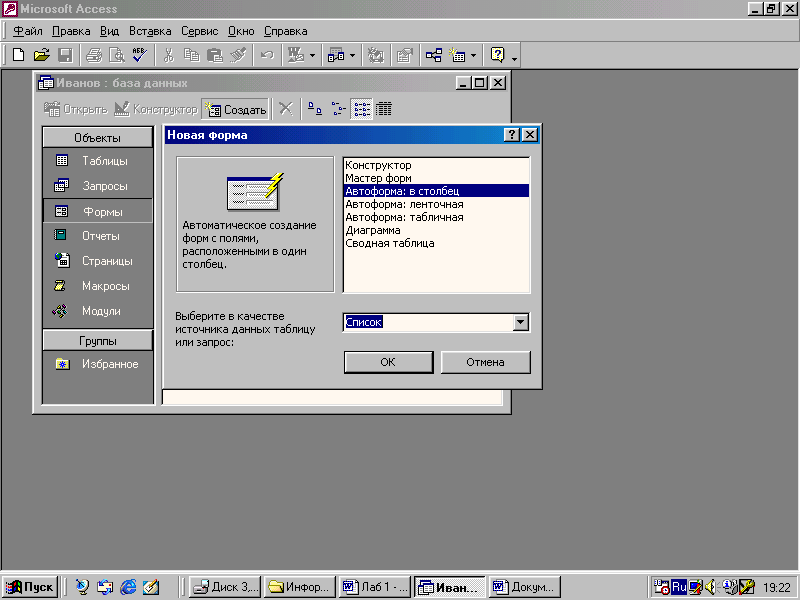Open Analyze dropdown arrow
Screen dimensions: 800x600
click(352, 55)
